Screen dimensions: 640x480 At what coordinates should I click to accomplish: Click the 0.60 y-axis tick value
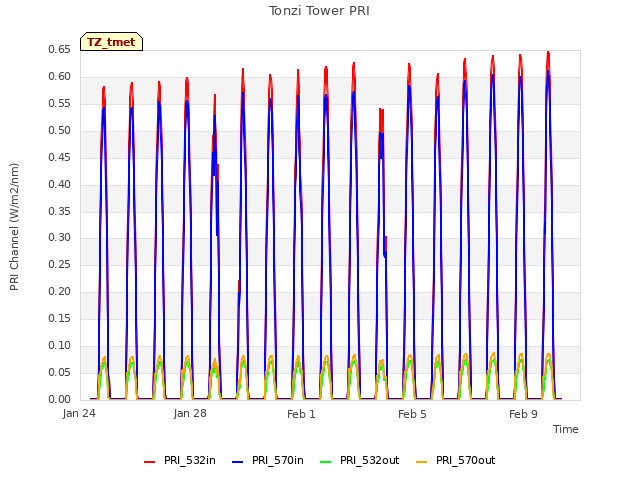(x=60, y=77)
